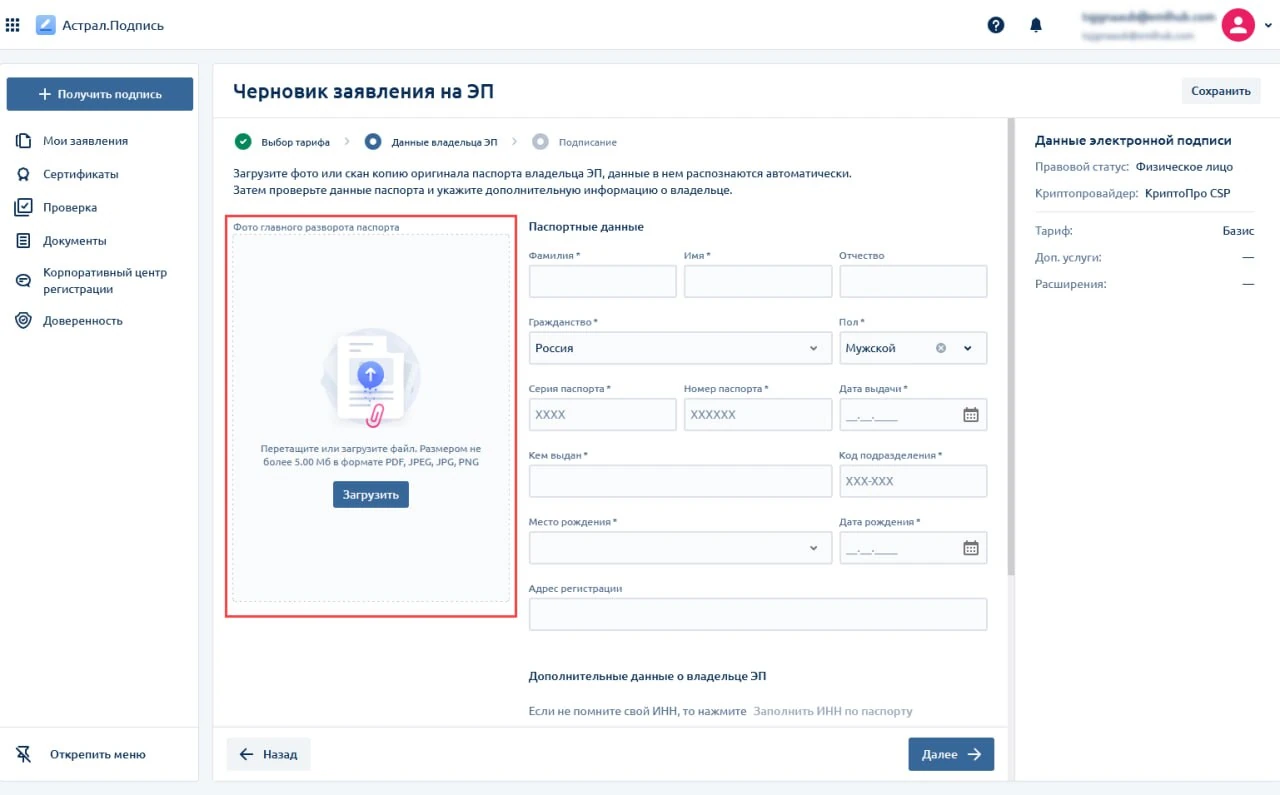This screenshot has height=795, width=1280.
Task: Open Доверенность menu item
Action: point(82,321)
